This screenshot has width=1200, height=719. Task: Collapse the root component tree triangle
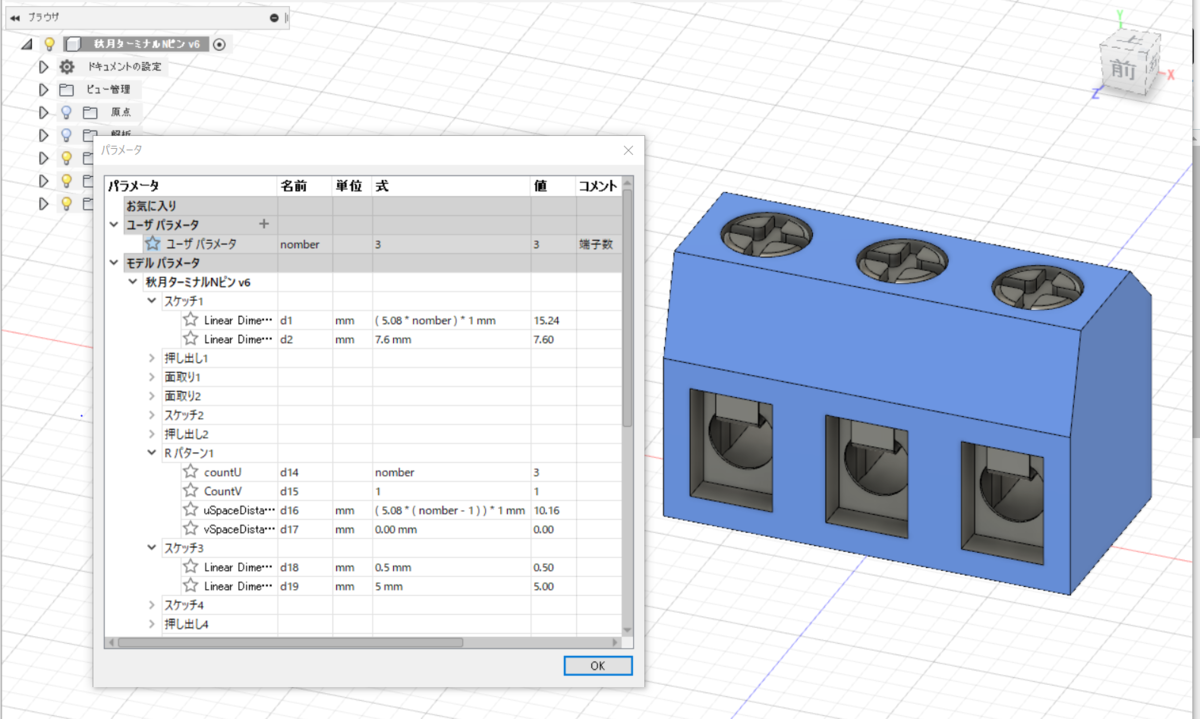click(x=26, y=44)
